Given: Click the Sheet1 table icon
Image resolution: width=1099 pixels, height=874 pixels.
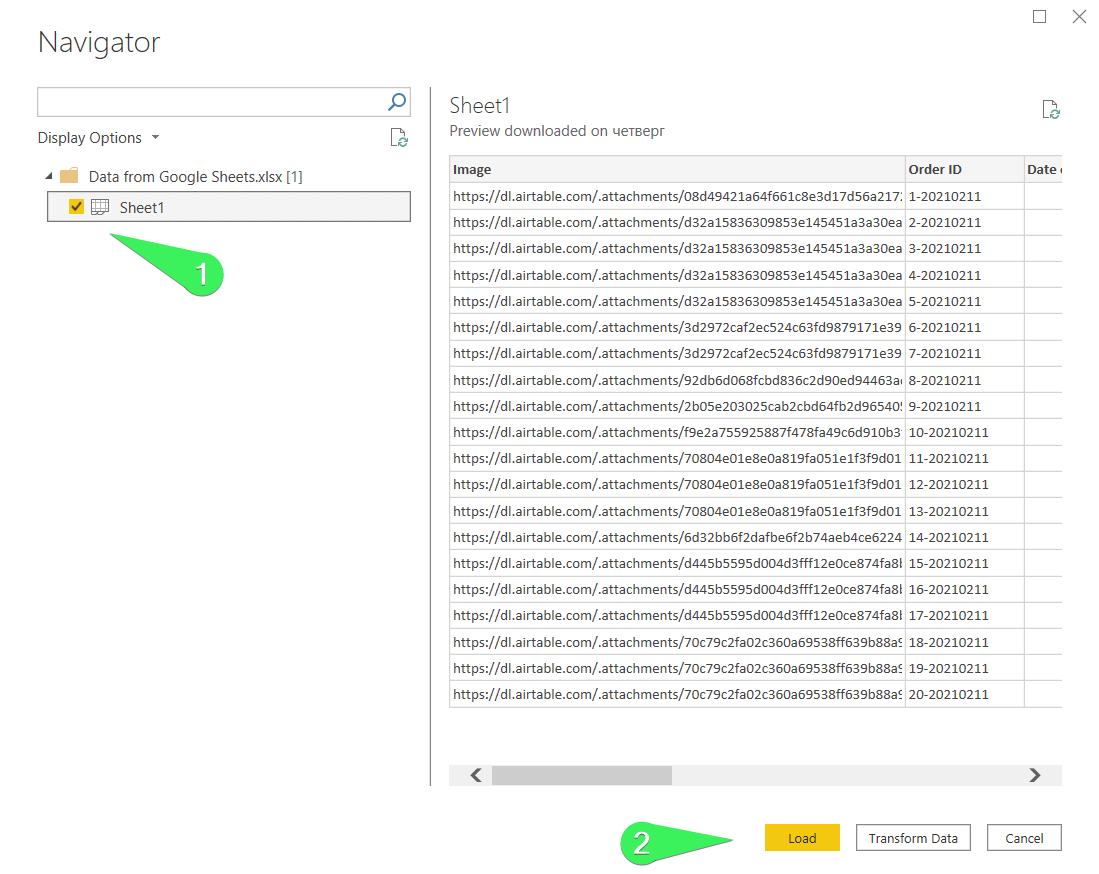Looking at the screenshot, I should coord(100,207).
